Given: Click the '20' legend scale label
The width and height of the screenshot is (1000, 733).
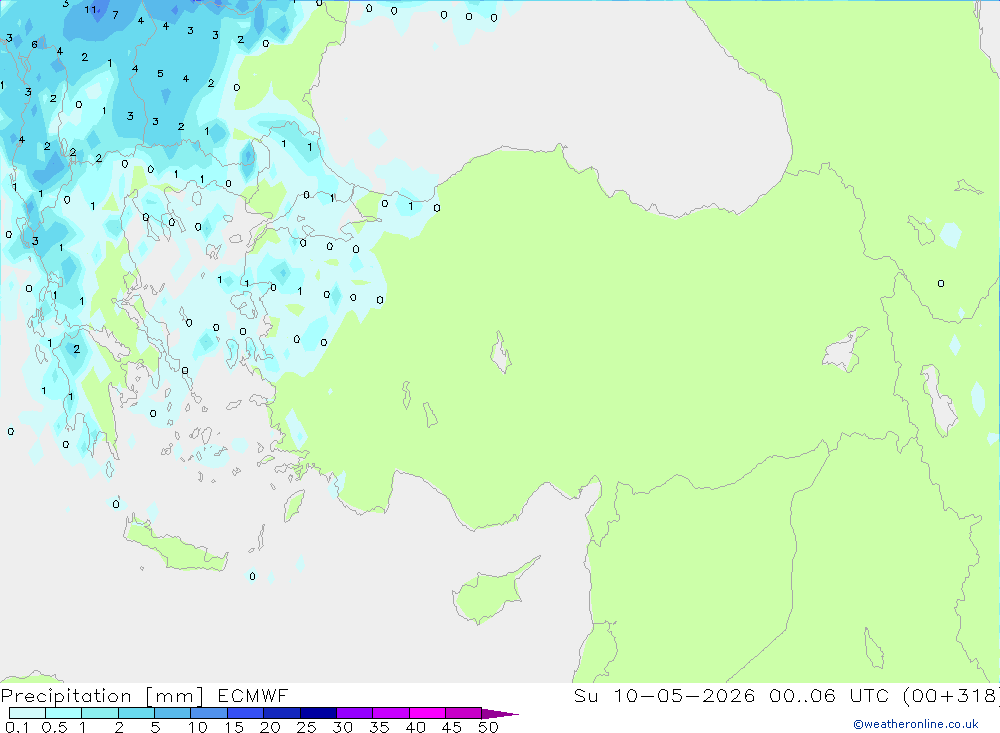Looking at the screenshot, I should (x=270, y=727).
